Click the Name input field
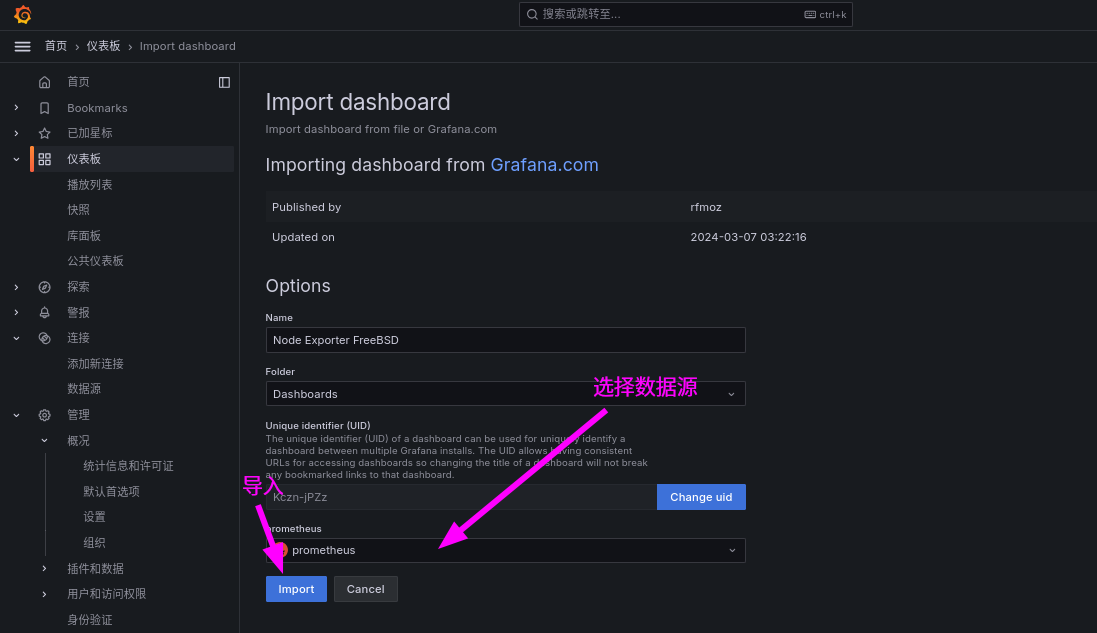 (x=505, y=340)
